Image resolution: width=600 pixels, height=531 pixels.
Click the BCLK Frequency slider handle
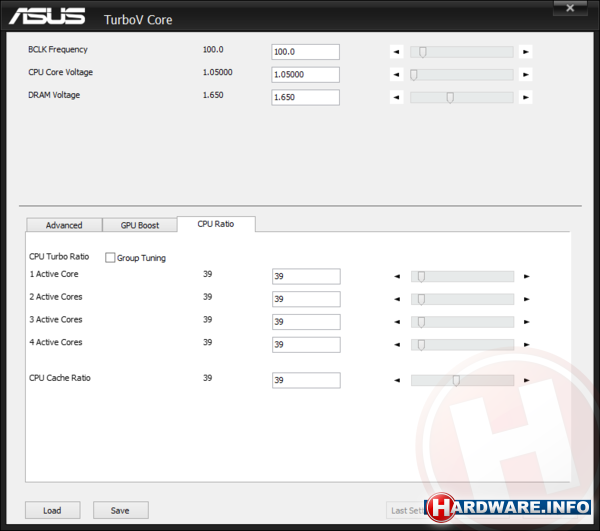point(422,52)
